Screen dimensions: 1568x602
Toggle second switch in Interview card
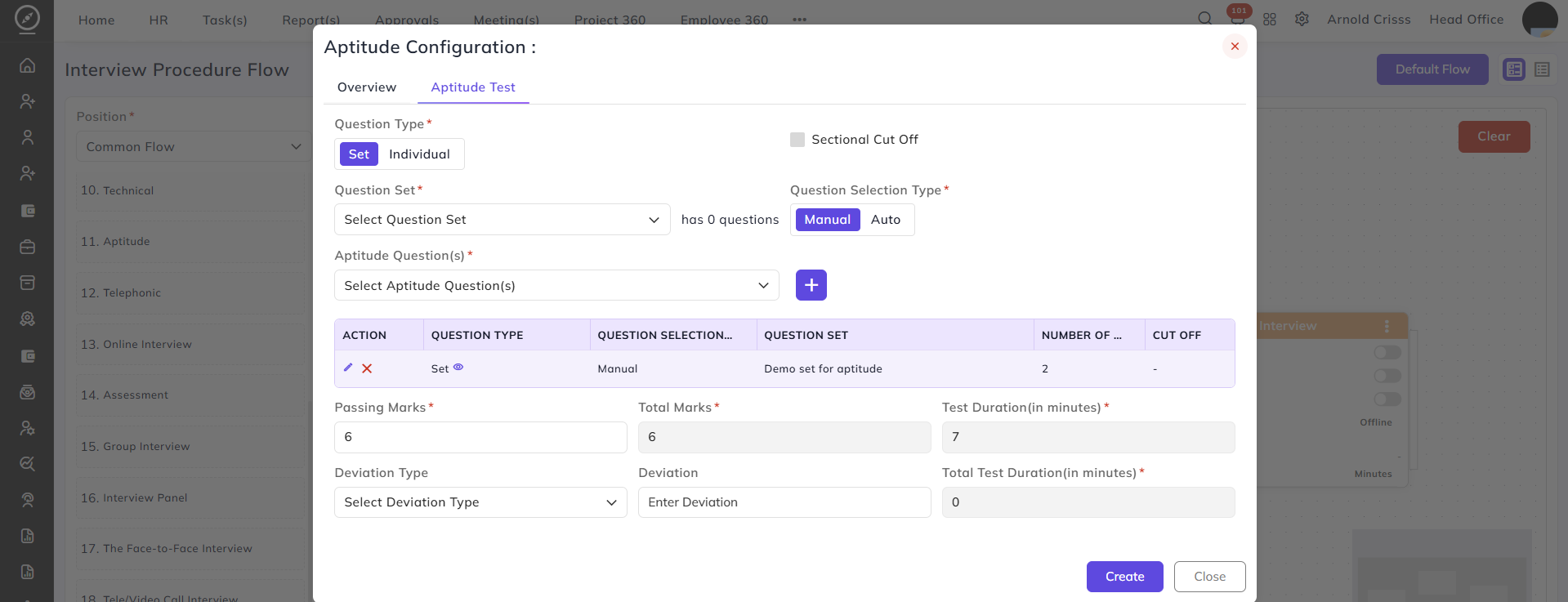tap(1387, 376)
